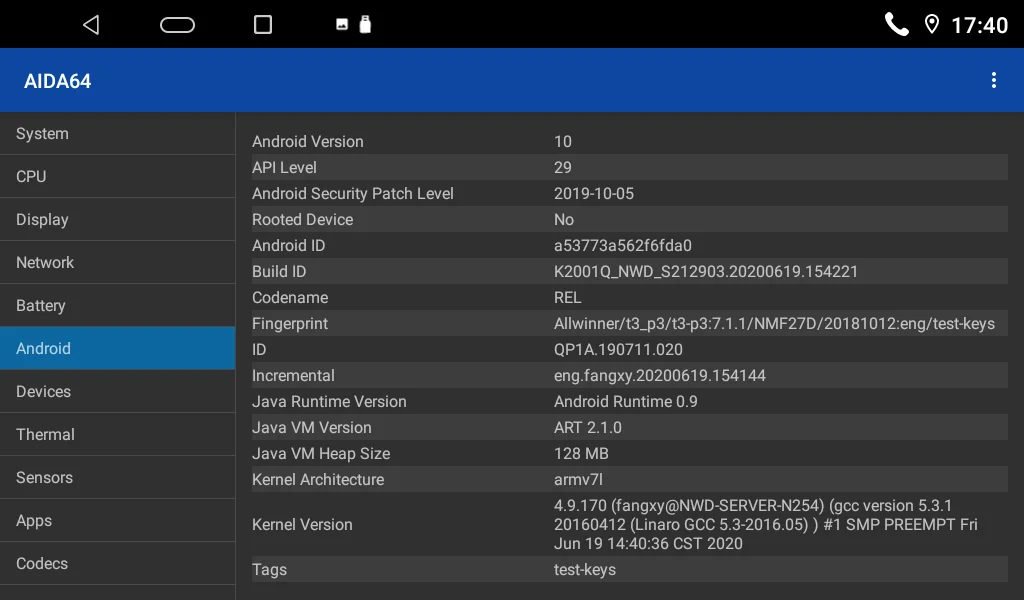Image resolution: width=1024 pixels, height=600 pixels.
Task: Select the Codecs category
Action: click(118, 563)
